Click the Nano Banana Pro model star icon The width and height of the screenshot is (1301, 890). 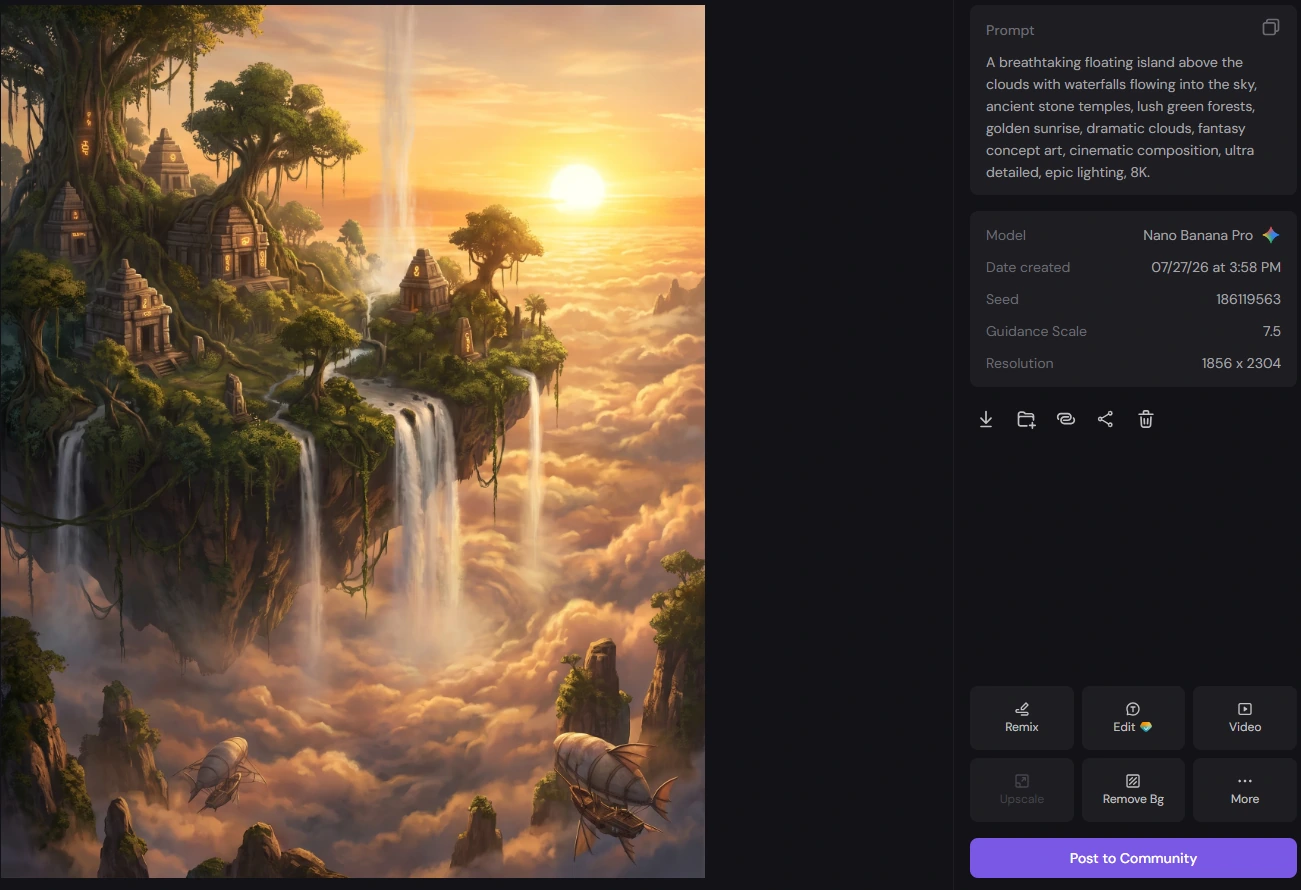[1270, 235]
